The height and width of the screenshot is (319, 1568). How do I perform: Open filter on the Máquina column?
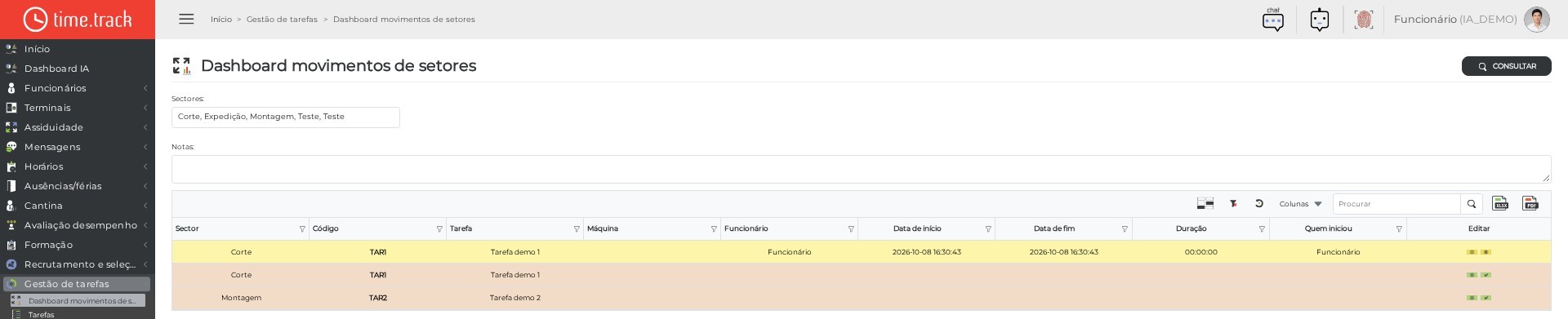pyautogui.click(x=714, y=229)
